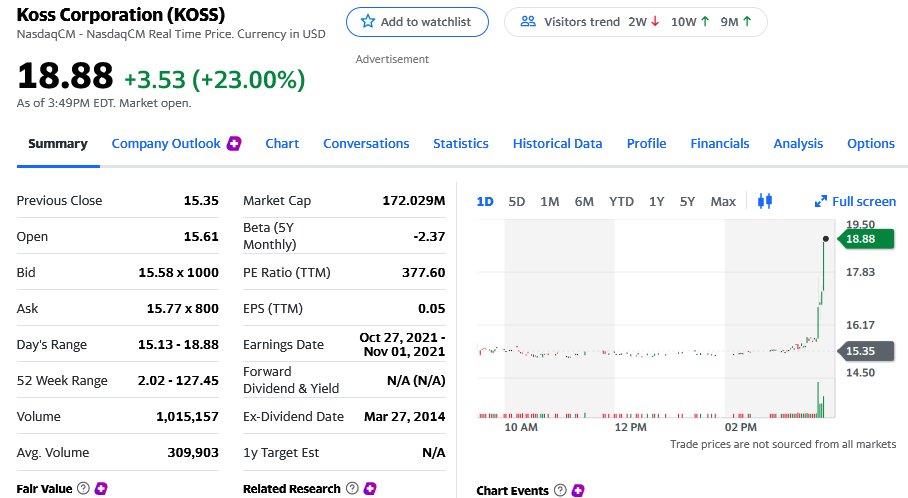
Task: Switch to the Financials tab
Action: (720, 144)
